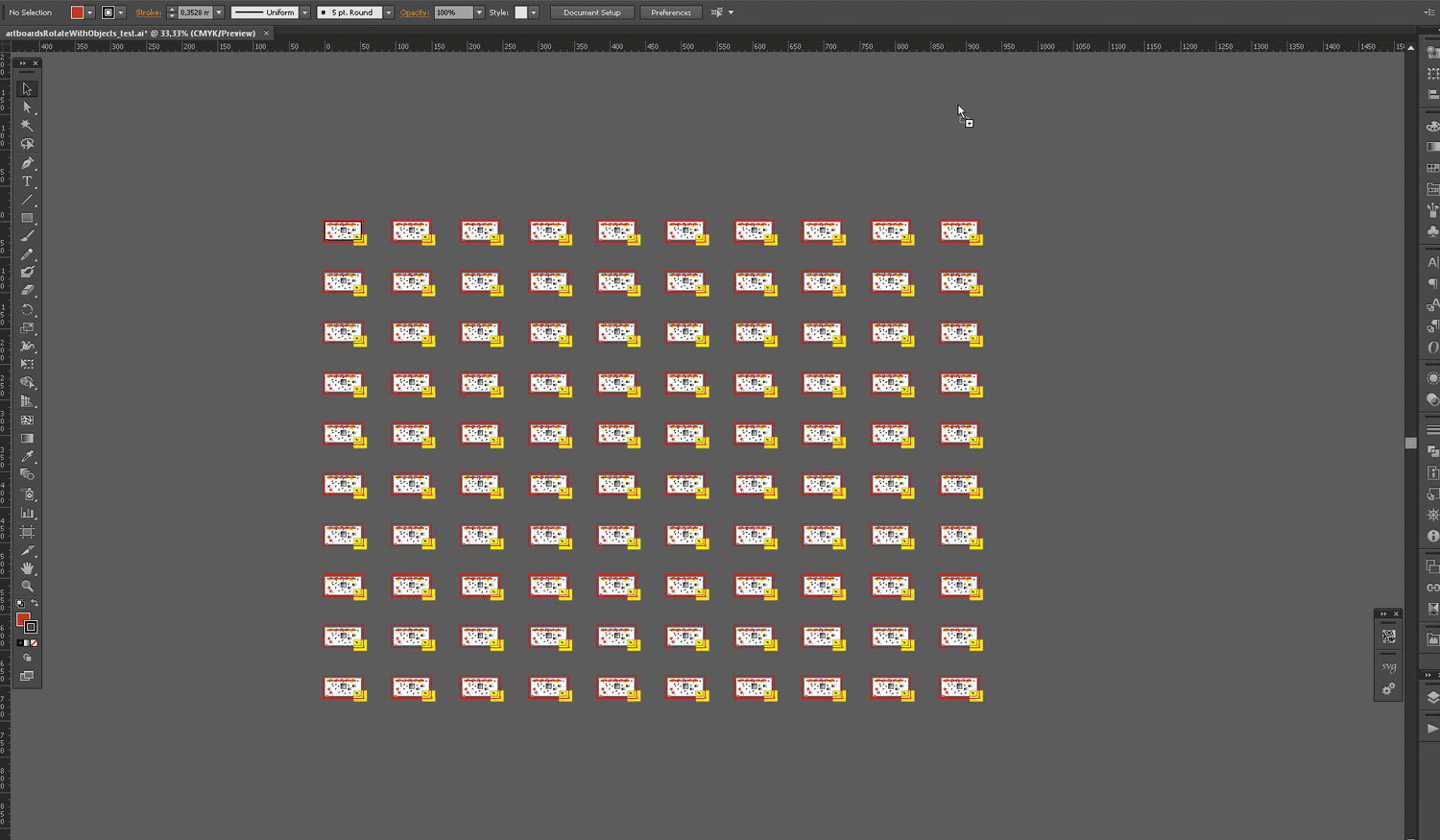Click the gears icon in floating panel

click(1388, 689)
